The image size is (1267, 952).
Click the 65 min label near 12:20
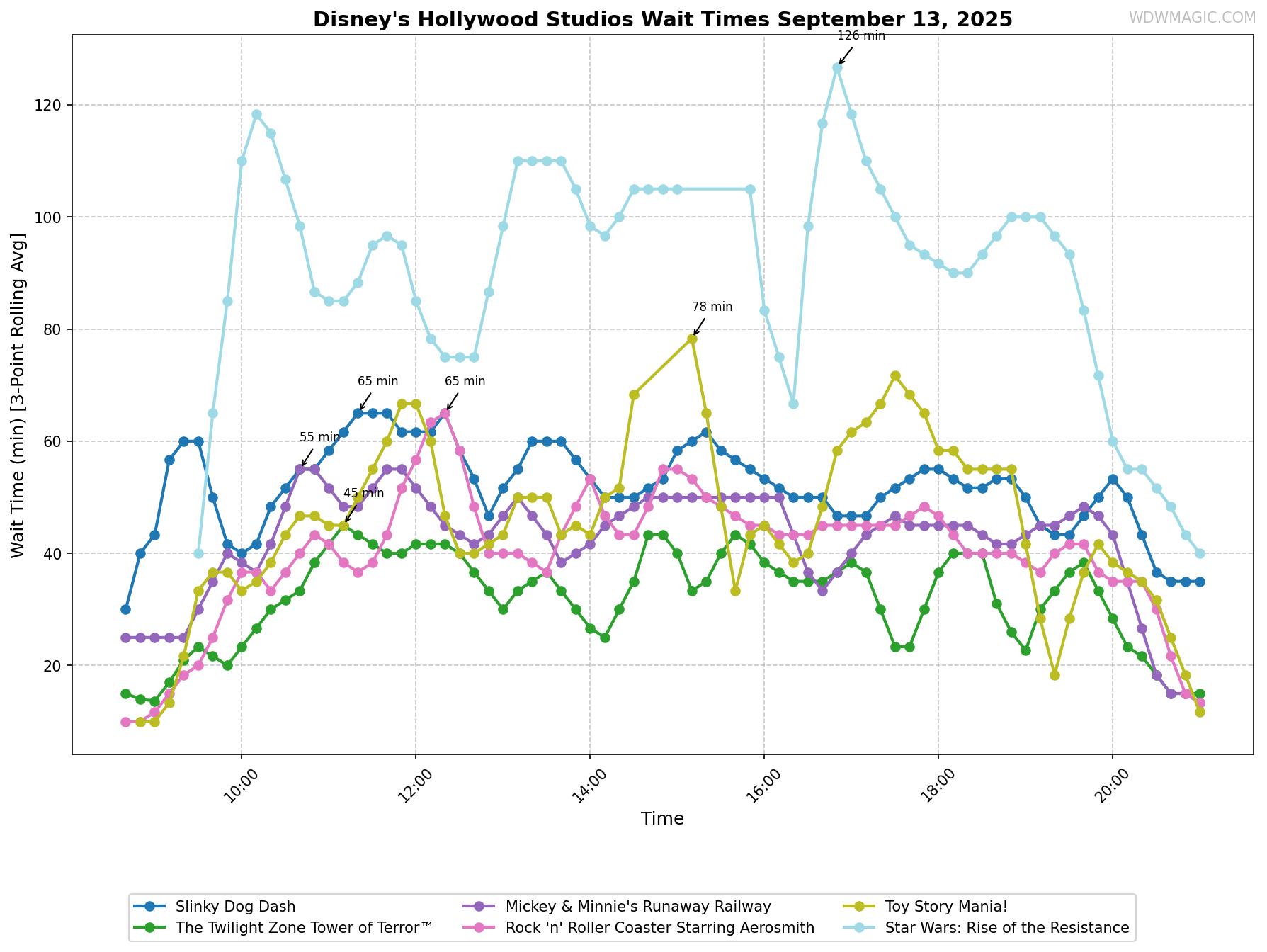pyautogui.click(x=465, y=381)
